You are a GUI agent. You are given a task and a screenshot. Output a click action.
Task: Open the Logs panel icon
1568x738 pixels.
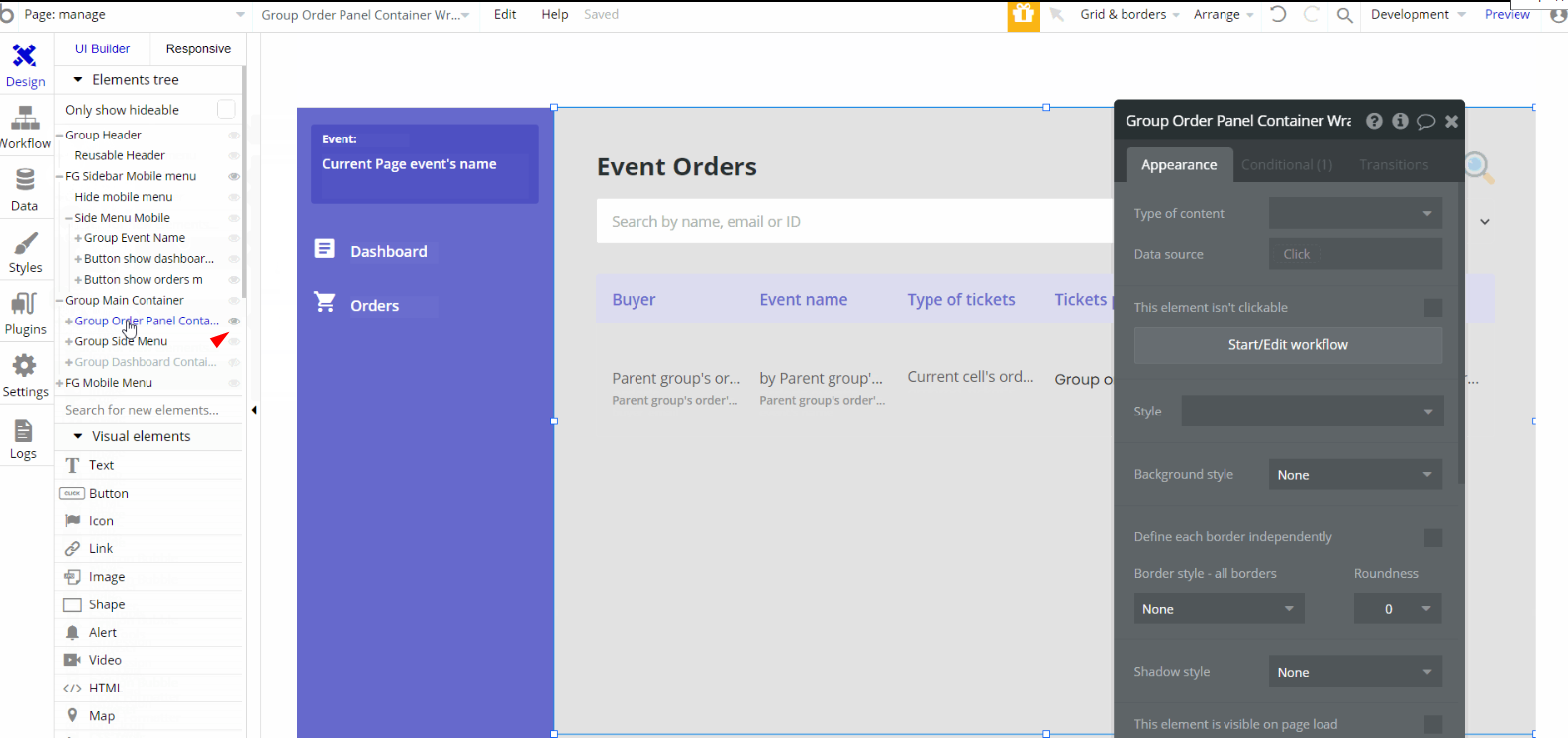pos(23,439)
